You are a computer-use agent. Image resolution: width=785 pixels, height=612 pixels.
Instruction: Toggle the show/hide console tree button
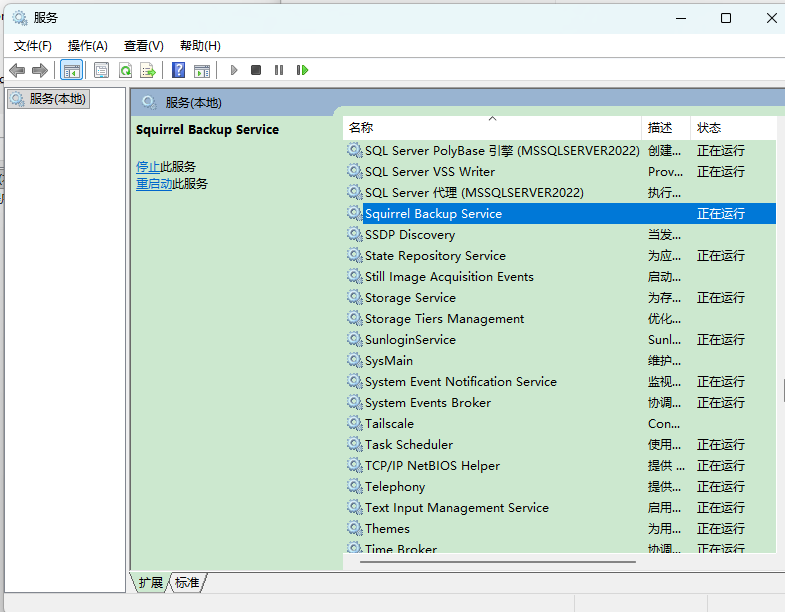coord(71,70)
